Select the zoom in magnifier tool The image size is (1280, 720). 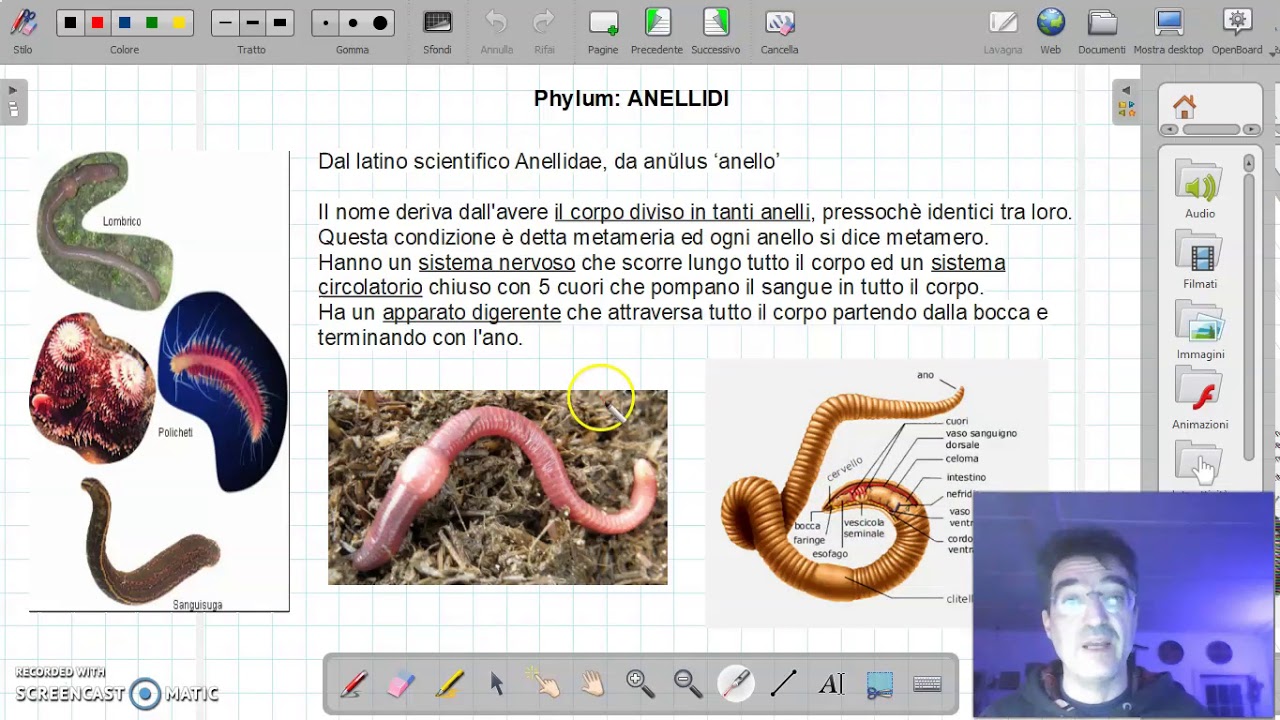point(640,684)
